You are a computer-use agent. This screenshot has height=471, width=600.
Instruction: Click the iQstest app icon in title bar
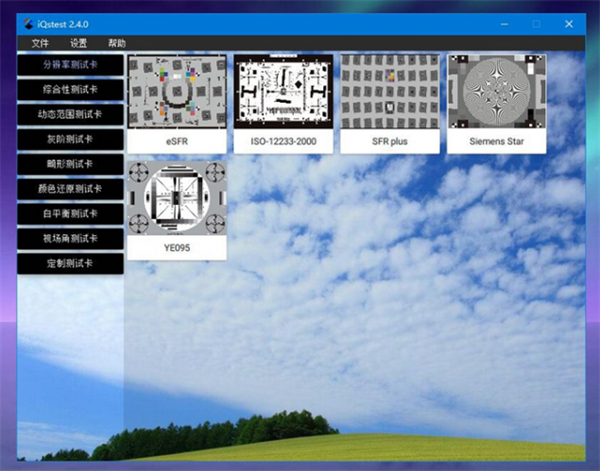tap(28, 24)
